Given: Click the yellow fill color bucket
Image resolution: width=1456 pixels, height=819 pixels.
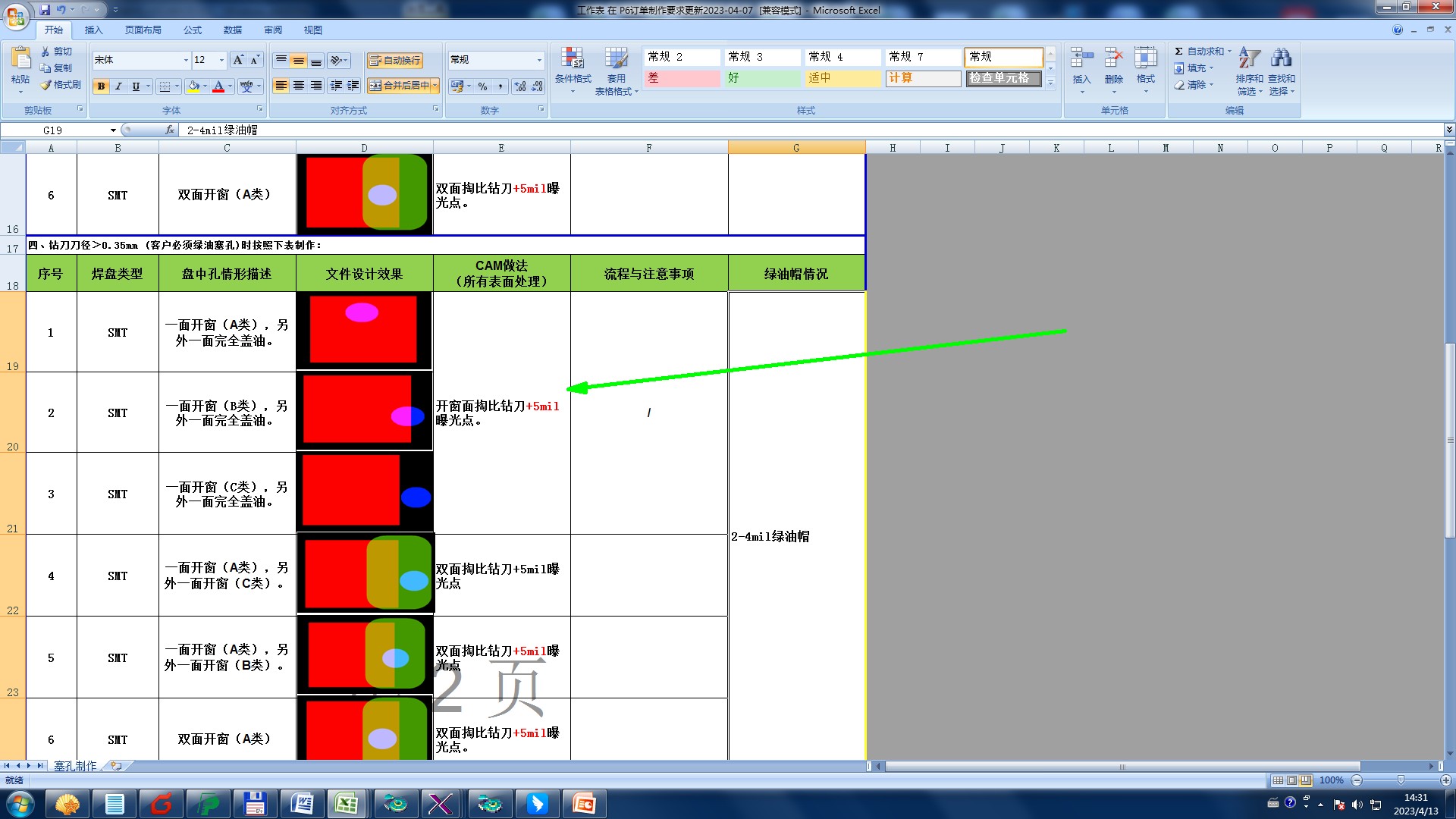Looking at the screenshot, I should pos(193,86).
